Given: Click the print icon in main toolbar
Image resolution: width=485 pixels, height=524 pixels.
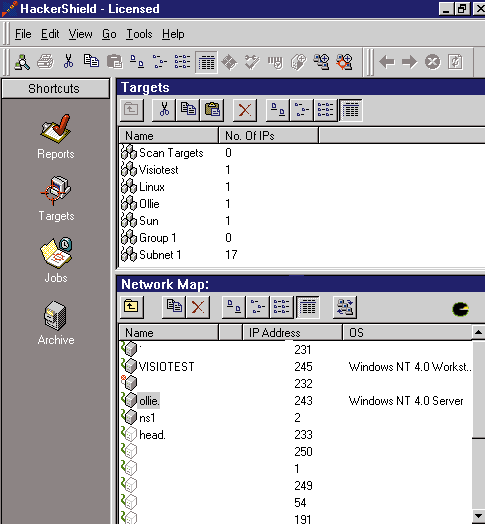Looking at the screenshot, I should click(45, 62).
